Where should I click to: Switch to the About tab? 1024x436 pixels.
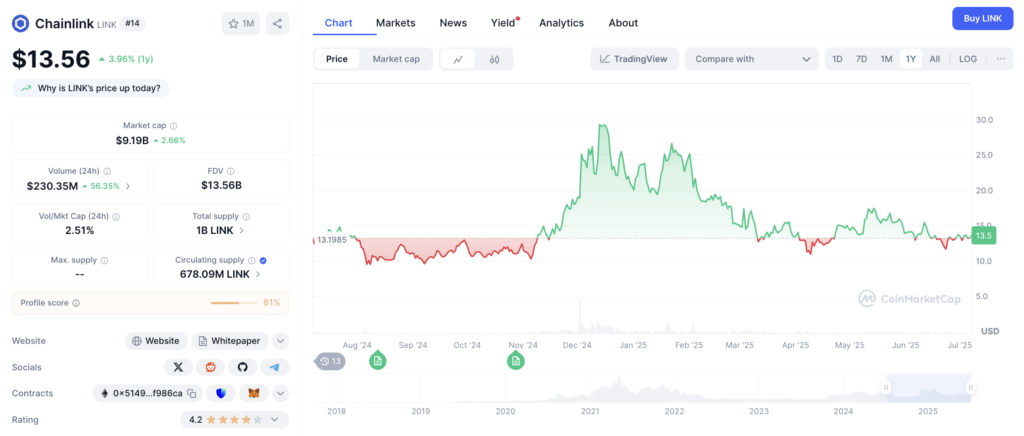pos(623,23)
